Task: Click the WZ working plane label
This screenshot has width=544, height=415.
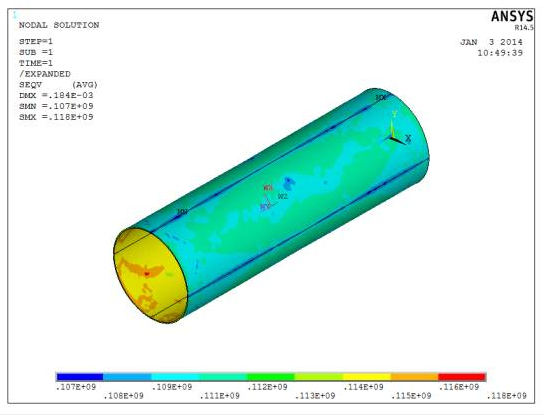Action: (283, 196)
